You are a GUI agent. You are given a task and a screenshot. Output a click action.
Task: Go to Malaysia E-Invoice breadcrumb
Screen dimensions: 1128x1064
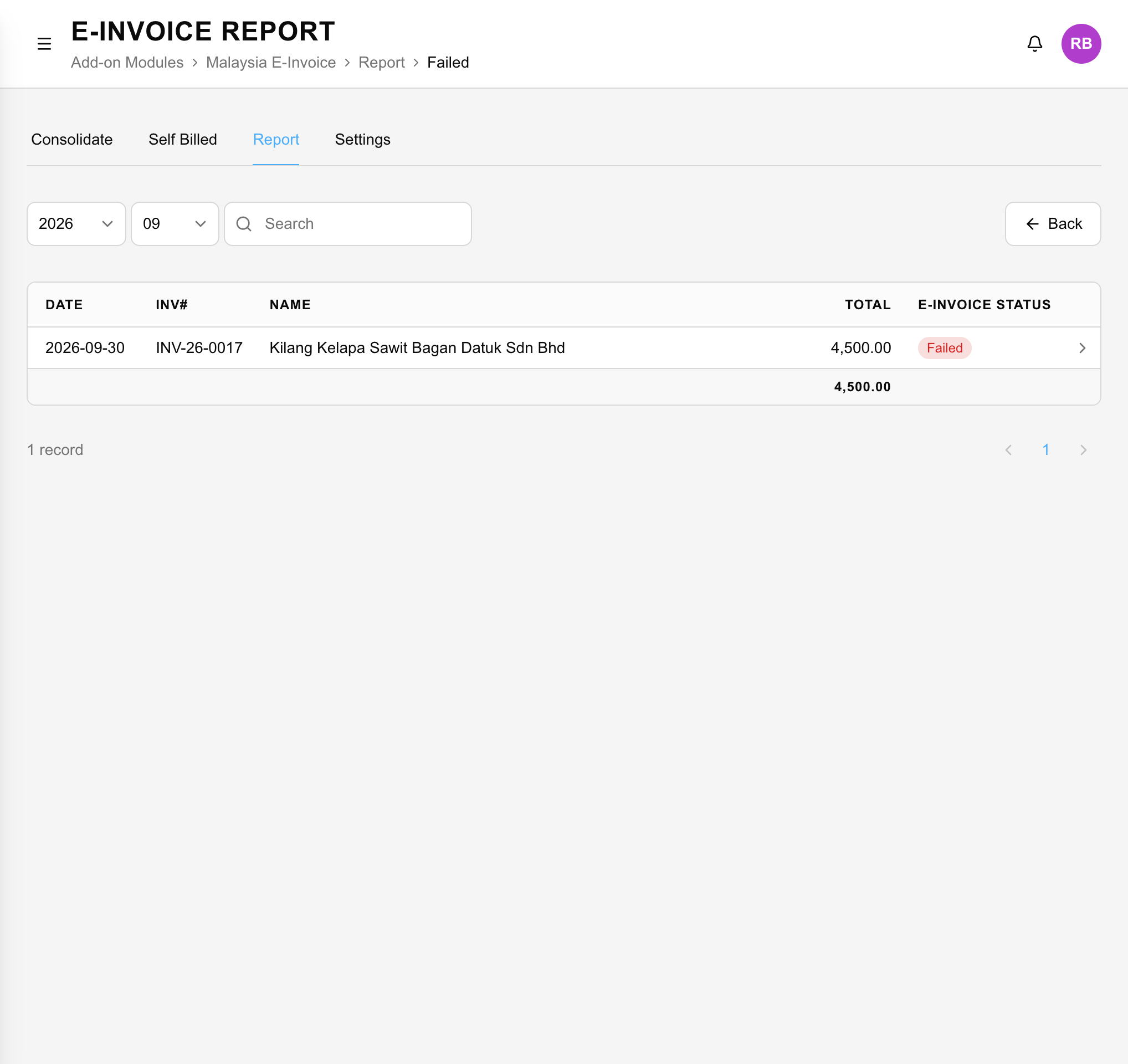coord(271,63)
